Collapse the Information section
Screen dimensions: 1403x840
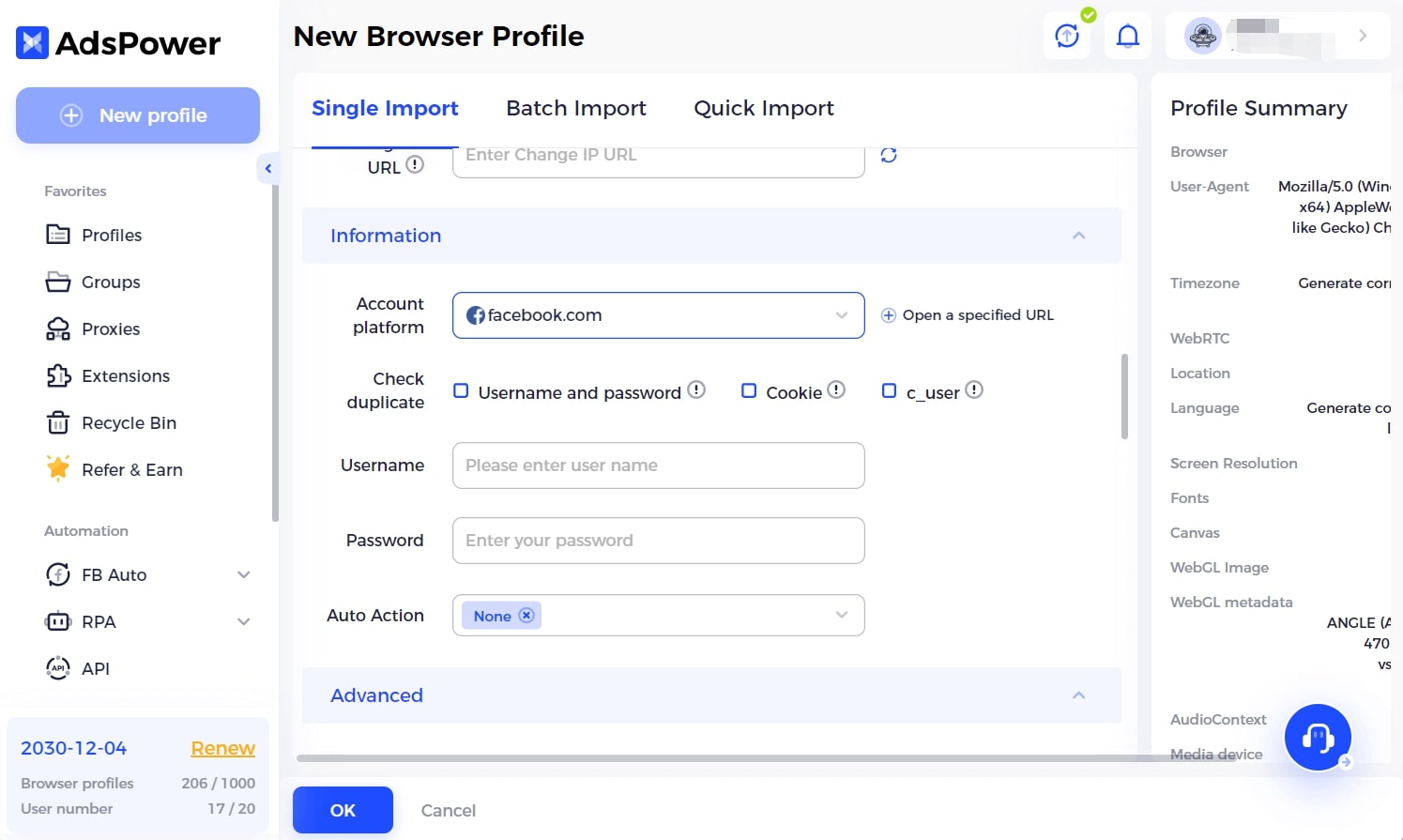click(1078, 236)
